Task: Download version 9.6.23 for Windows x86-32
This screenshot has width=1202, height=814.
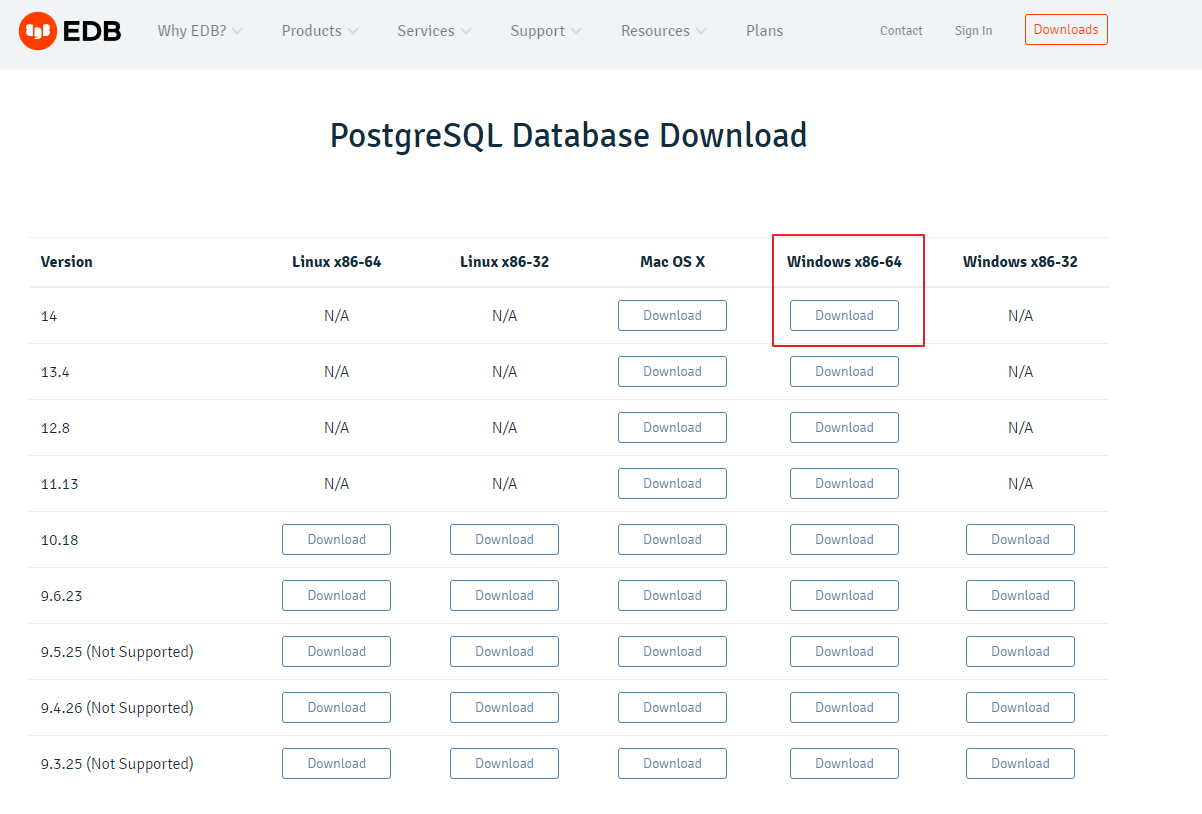Action: 1020,595
